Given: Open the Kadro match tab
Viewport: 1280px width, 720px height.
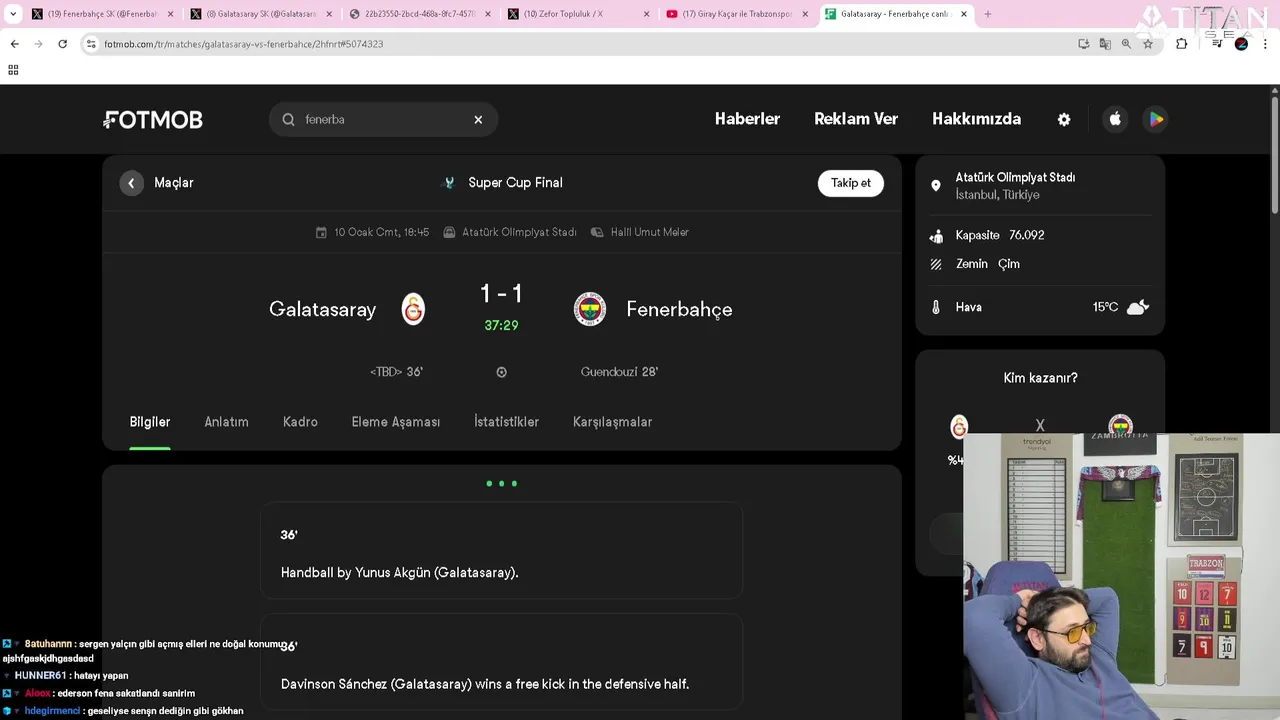Looking at the screenshot, I should coord(300,422).
